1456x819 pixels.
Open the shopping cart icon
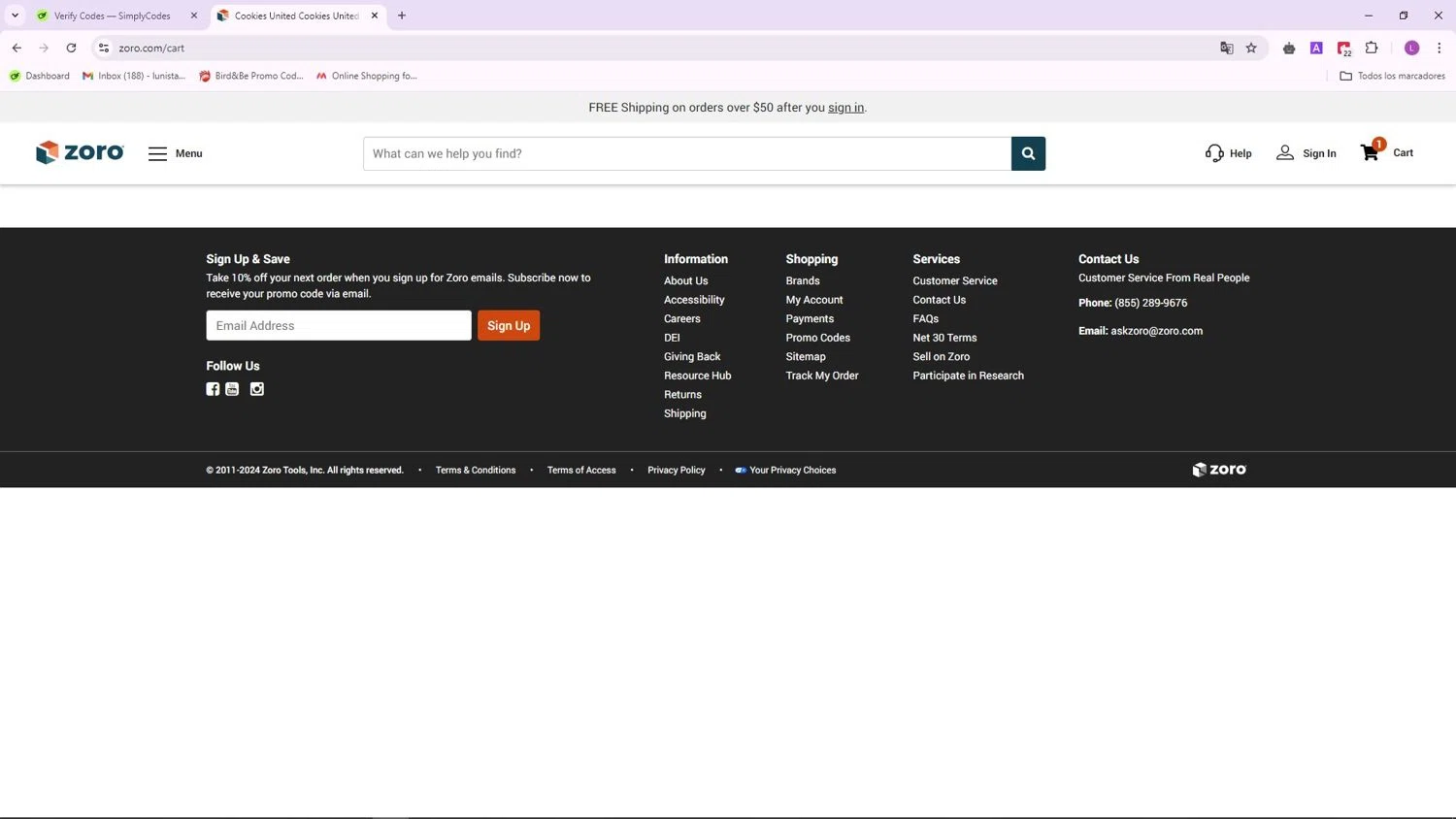click(x=1370, y=152)
